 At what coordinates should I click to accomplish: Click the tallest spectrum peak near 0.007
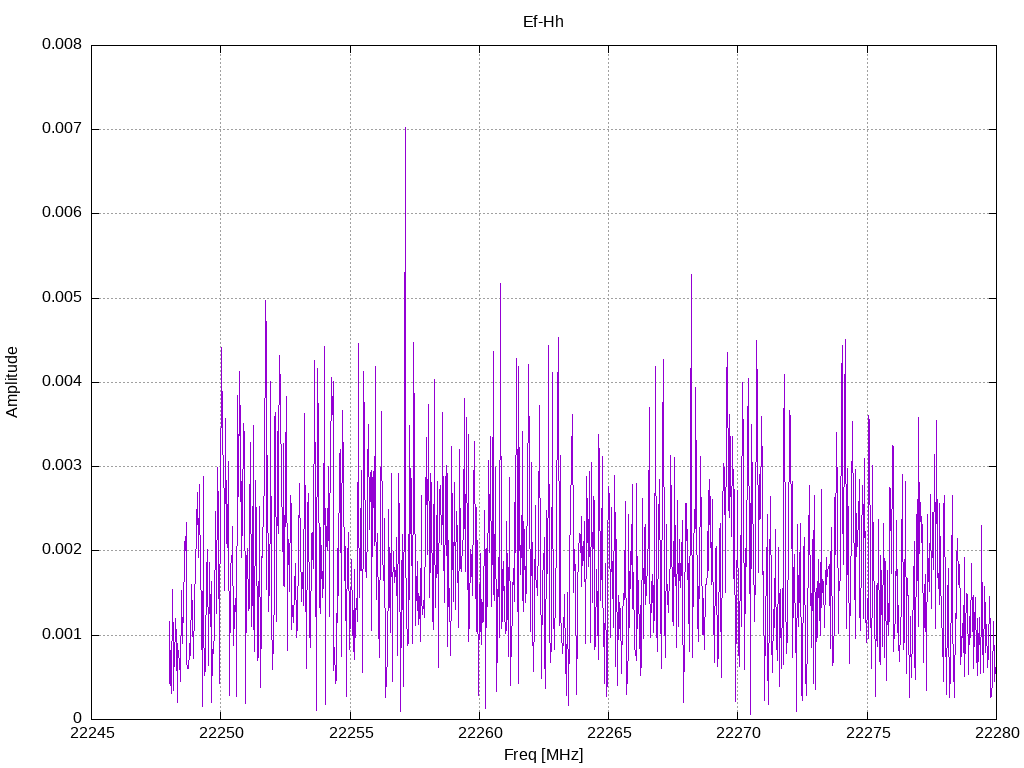pyautogui.click(x=405, y=129)
